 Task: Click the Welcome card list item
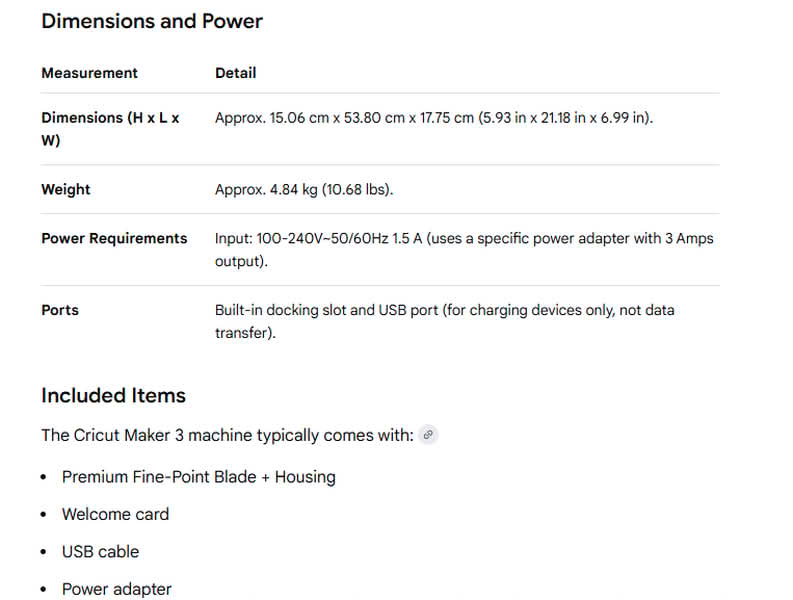click(115, 514)
